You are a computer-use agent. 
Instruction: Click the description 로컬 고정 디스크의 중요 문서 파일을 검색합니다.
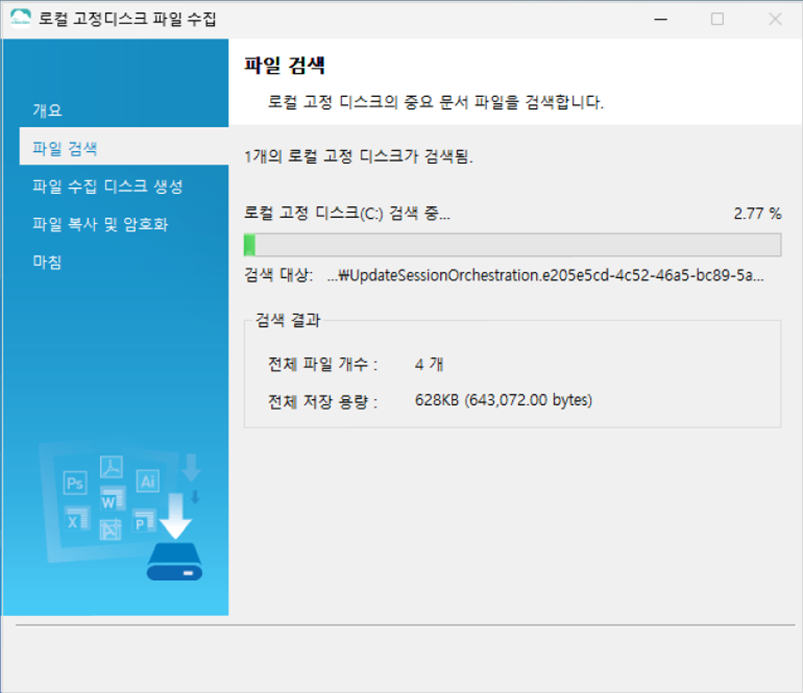(x=436, y=102)
